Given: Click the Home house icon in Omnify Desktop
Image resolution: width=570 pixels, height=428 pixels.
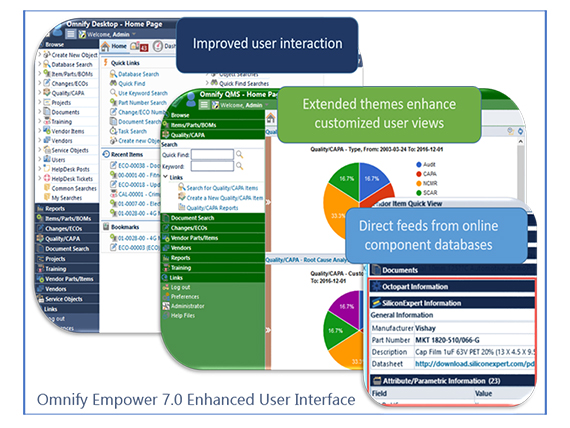Looking at the screenshot, I should click(105, 47).
